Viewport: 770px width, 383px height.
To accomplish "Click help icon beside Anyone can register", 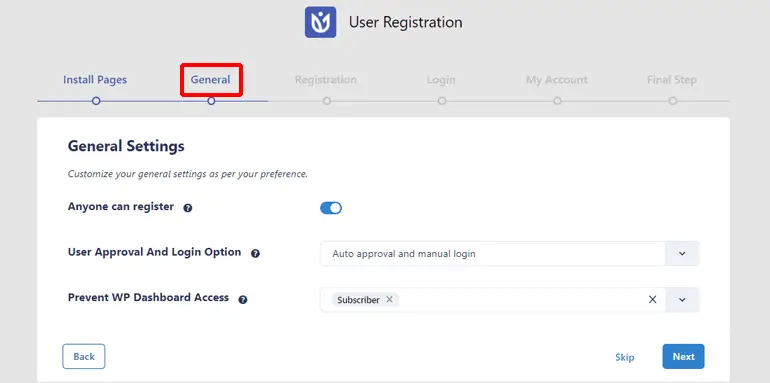I will tap(188, 208).
